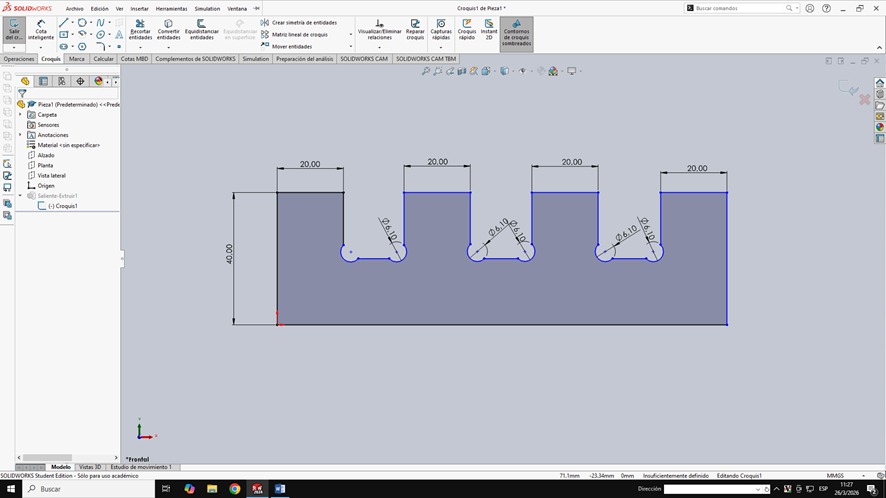Switch to the Calcular tab

[103, 59]
